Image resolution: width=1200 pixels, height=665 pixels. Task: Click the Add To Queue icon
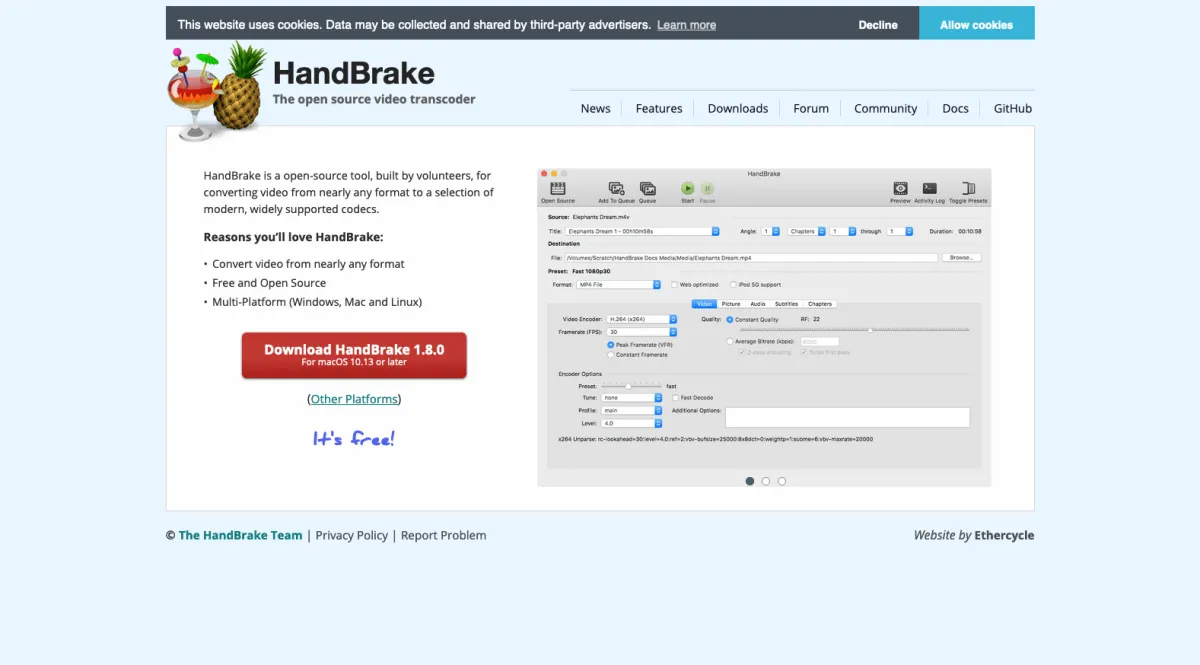pos(616,188)
